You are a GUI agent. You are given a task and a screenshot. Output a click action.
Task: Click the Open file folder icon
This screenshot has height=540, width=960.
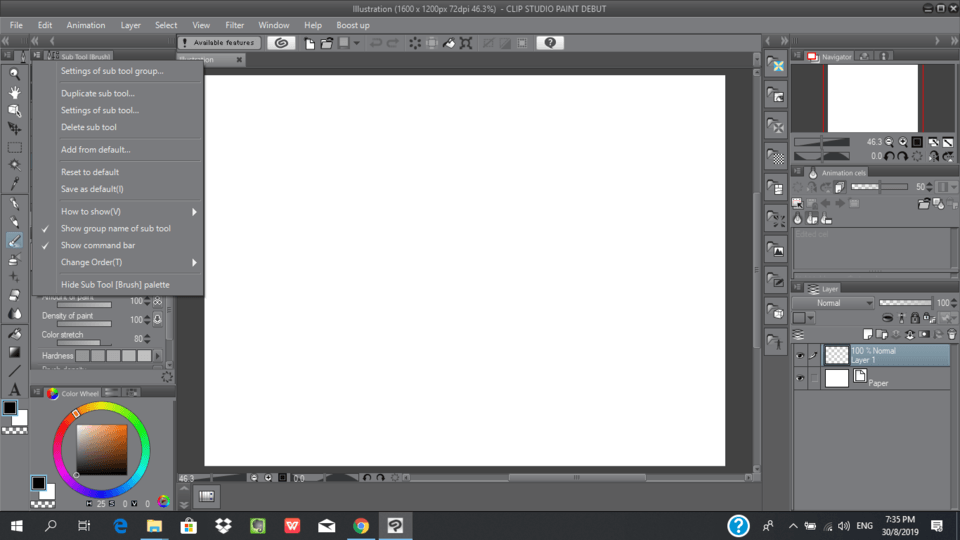[x=326, y=43]
